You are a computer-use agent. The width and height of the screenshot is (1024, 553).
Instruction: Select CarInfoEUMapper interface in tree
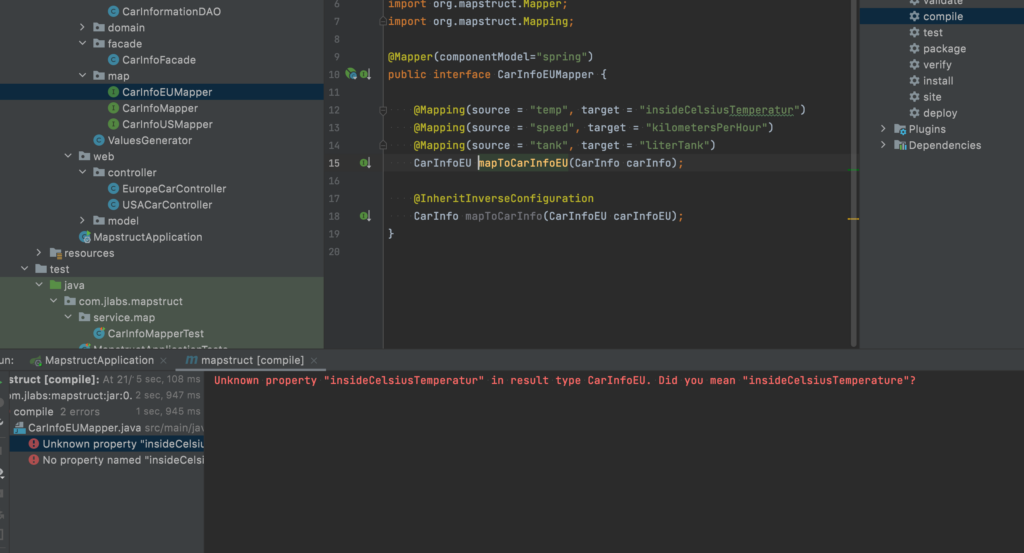coord(167,92)
